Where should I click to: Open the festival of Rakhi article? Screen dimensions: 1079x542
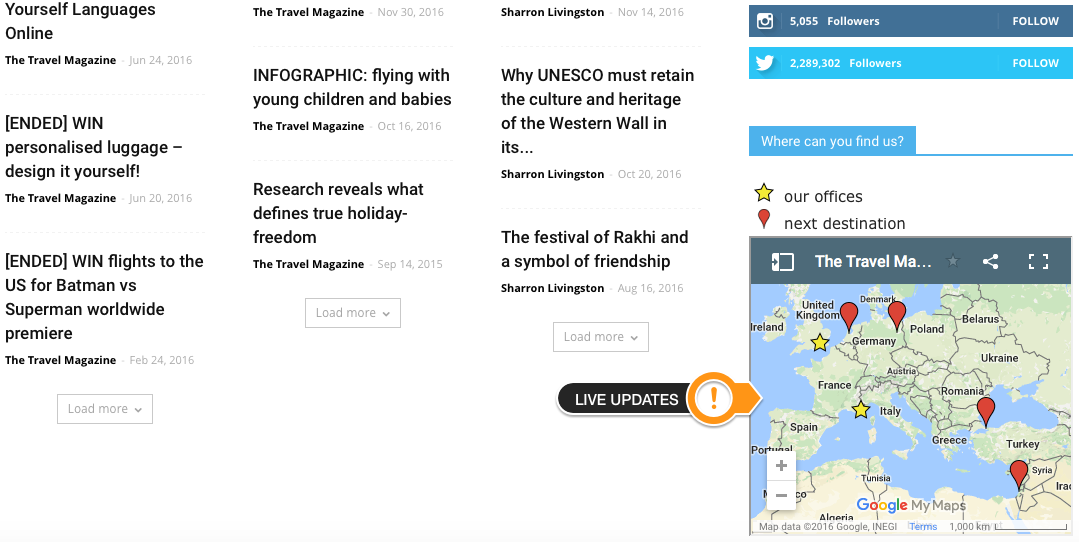click(595, 249)
